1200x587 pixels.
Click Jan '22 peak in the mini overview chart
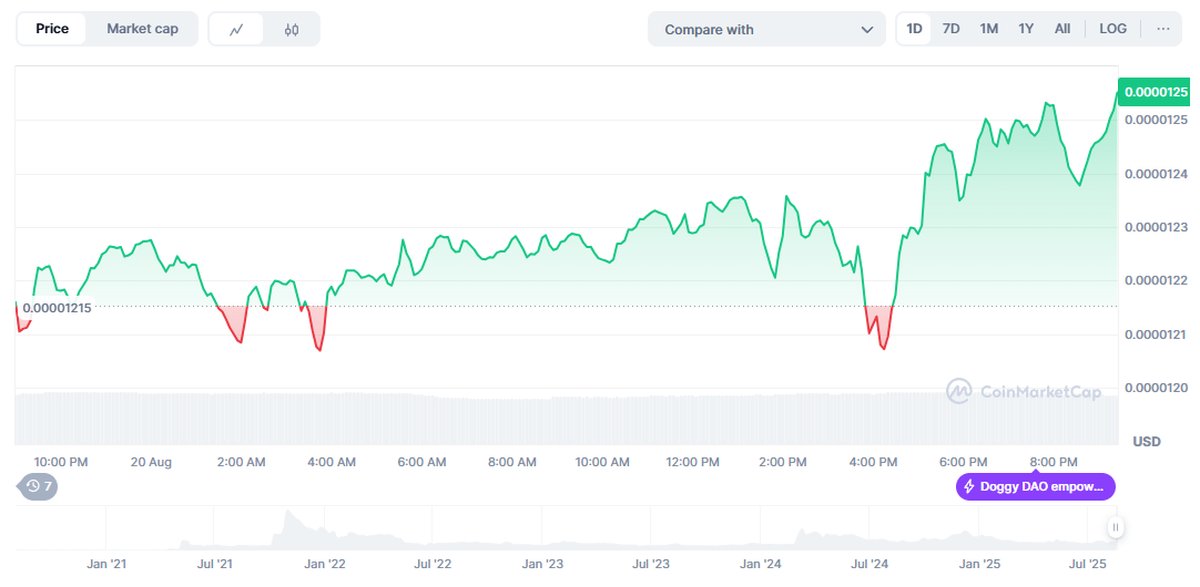(x=287, y=517)
